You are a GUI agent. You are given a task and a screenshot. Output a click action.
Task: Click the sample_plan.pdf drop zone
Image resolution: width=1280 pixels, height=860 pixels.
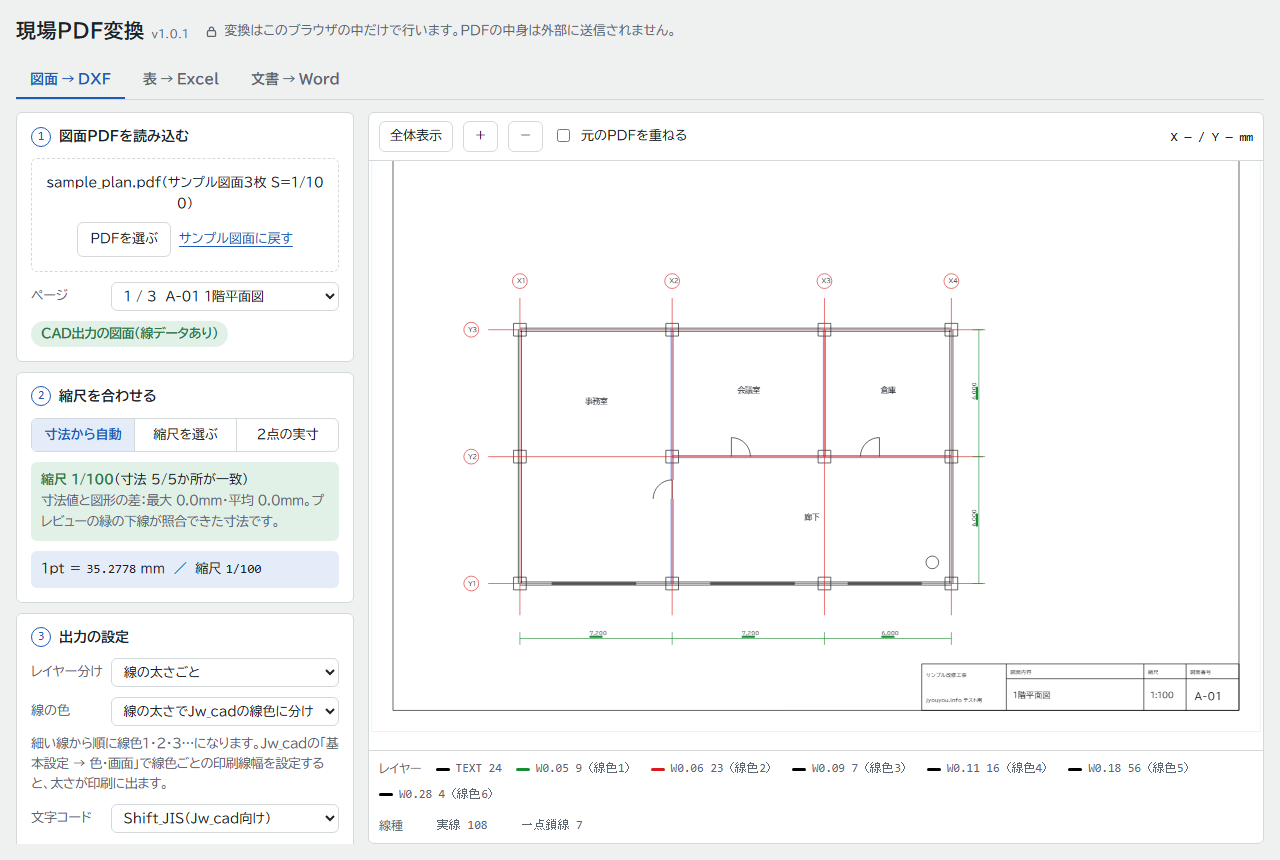pyautogui.click(x=185, y=215)
